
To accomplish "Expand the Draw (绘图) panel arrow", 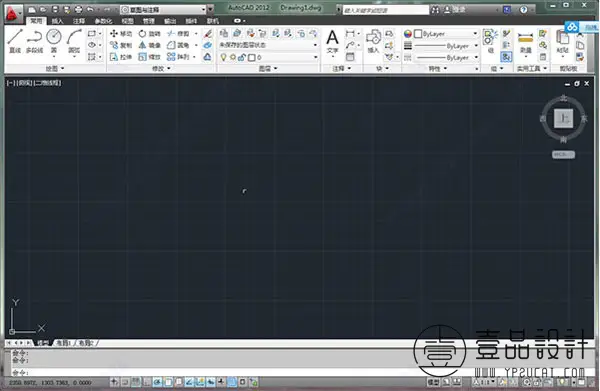I will (x=62, y=68).
